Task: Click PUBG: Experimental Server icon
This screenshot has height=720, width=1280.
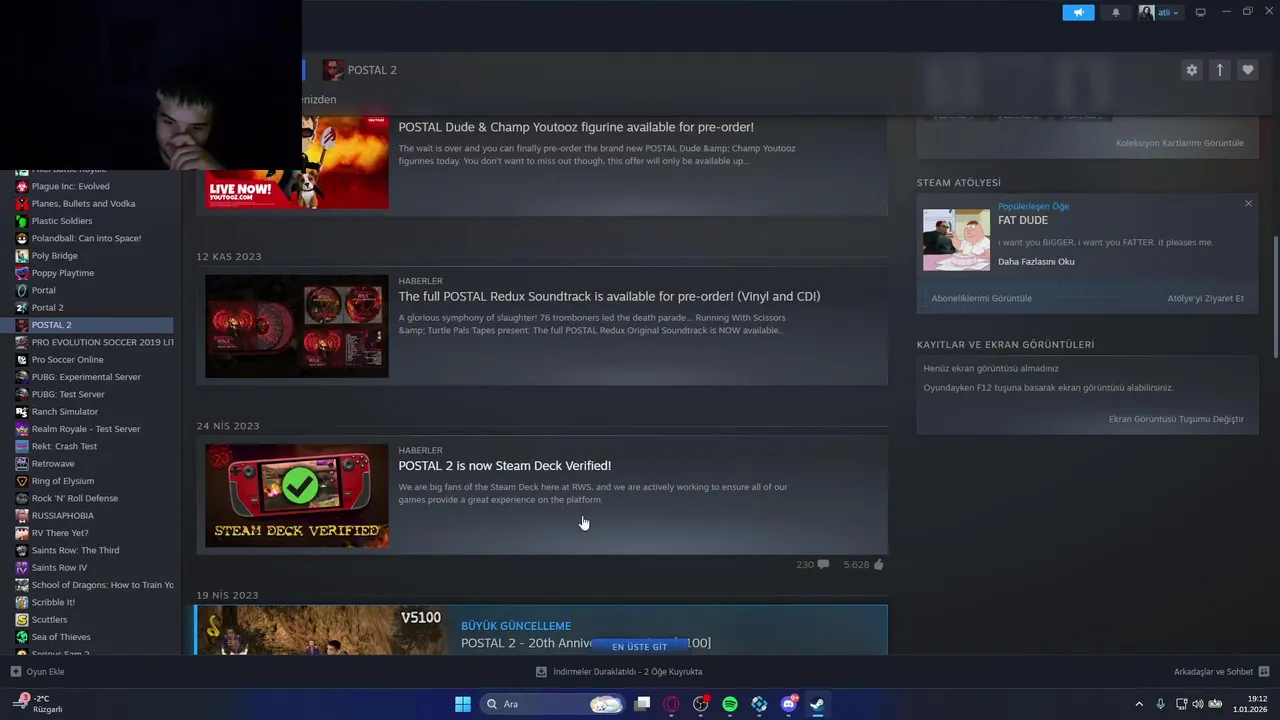Action: point(22,377)
